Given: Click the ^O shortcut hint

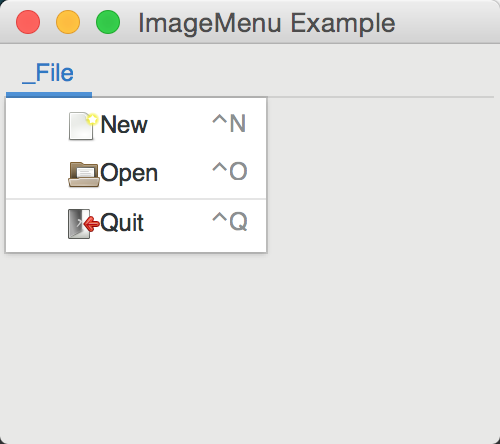Looking at the screenshot, I should [230, 171].
